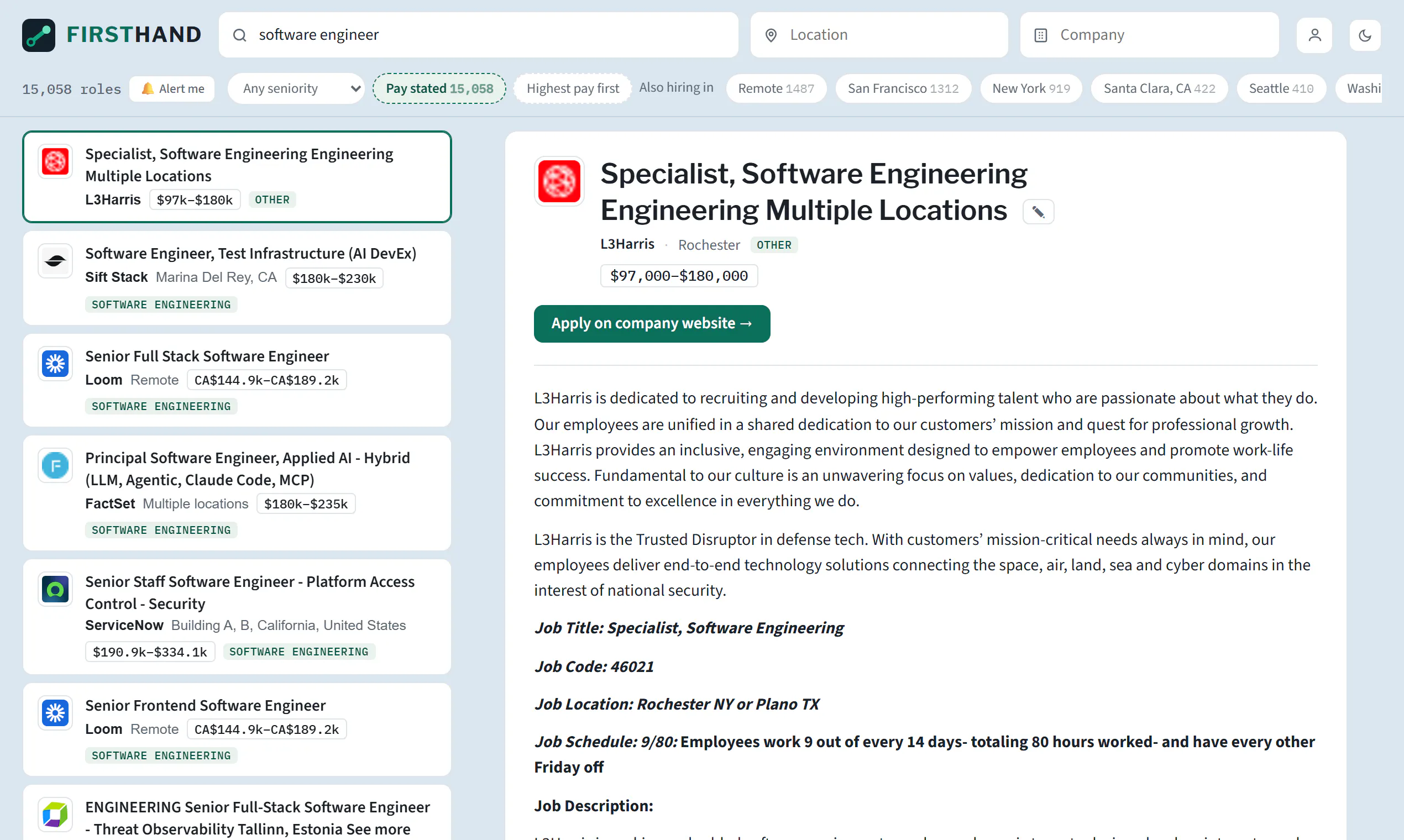Click the edit pencil icon beside job title
The height and width of the screenshot is (840, 1404).
point(1038,212)
